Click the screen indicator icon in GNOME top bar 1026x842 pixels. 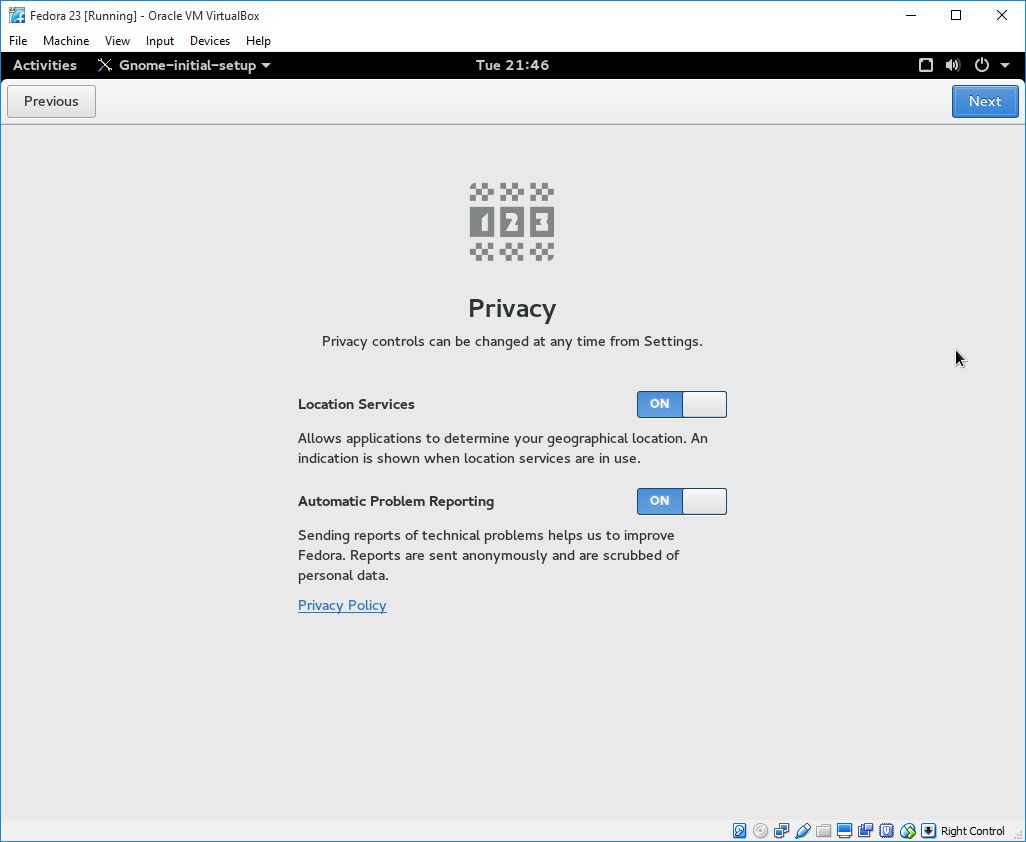925,65
